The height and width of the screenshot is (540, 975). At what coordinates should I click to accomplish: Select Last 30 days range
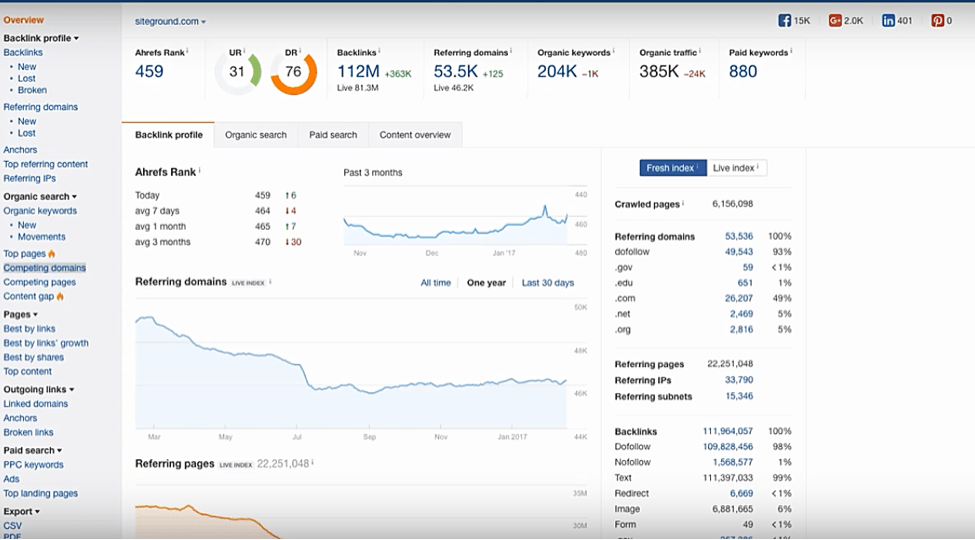(548, 282)
